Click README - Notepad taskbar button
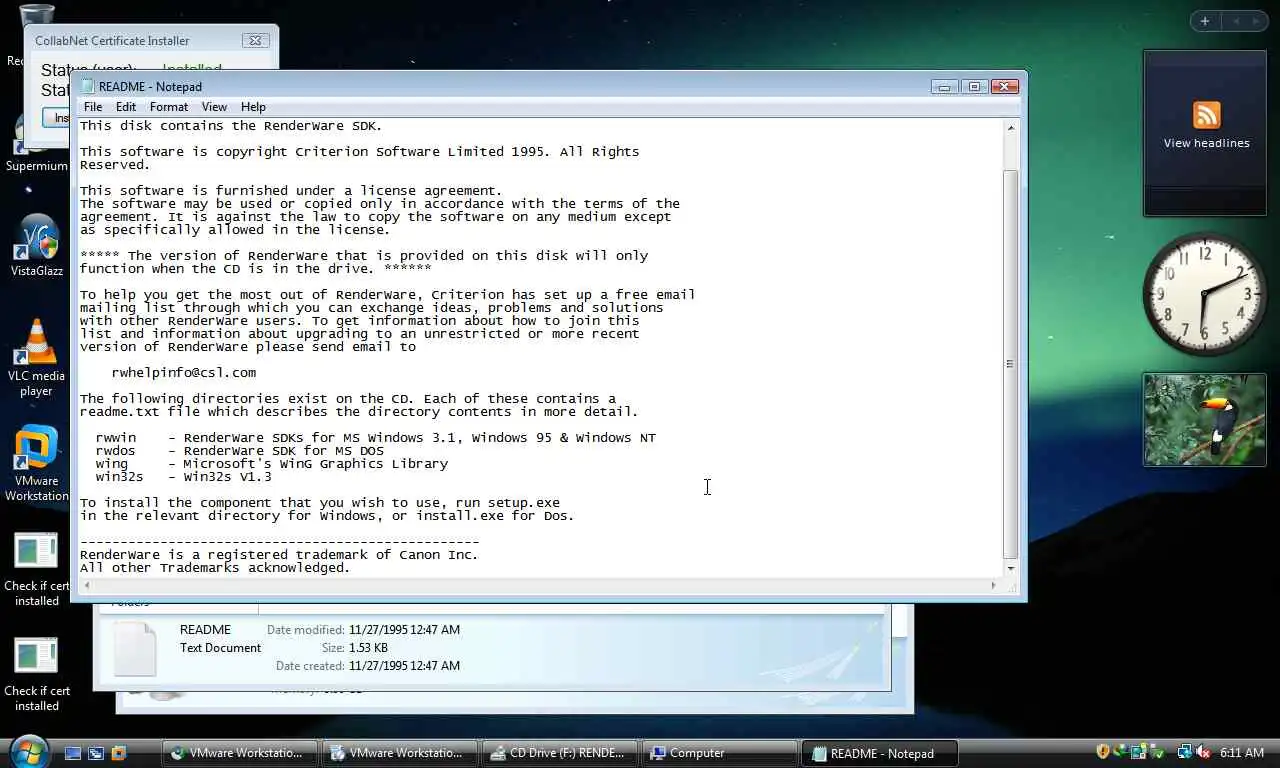Viewport: 1280px width, 768px height. click(879, 753)
